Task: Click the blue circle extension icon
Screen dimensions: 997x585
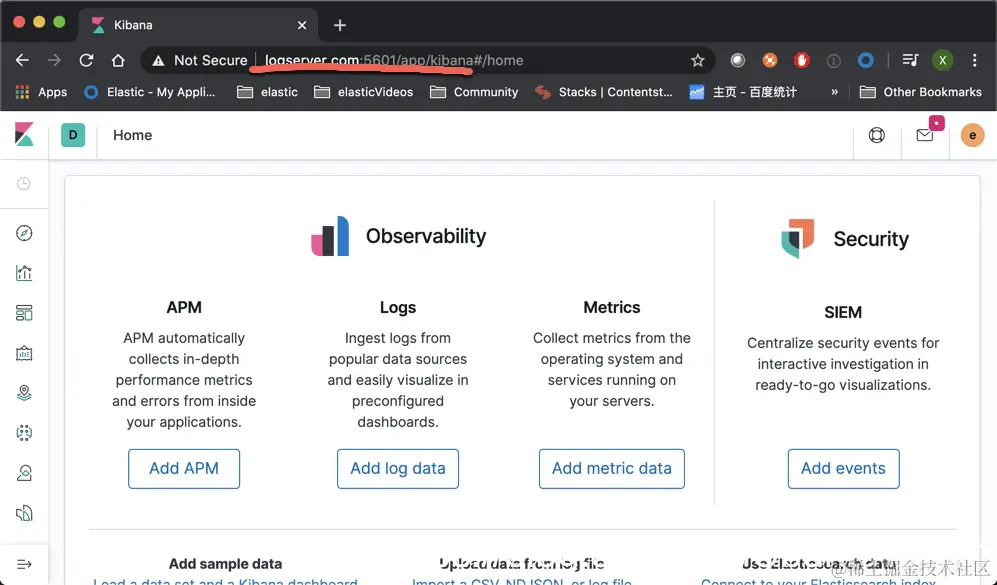Action: 865,60
